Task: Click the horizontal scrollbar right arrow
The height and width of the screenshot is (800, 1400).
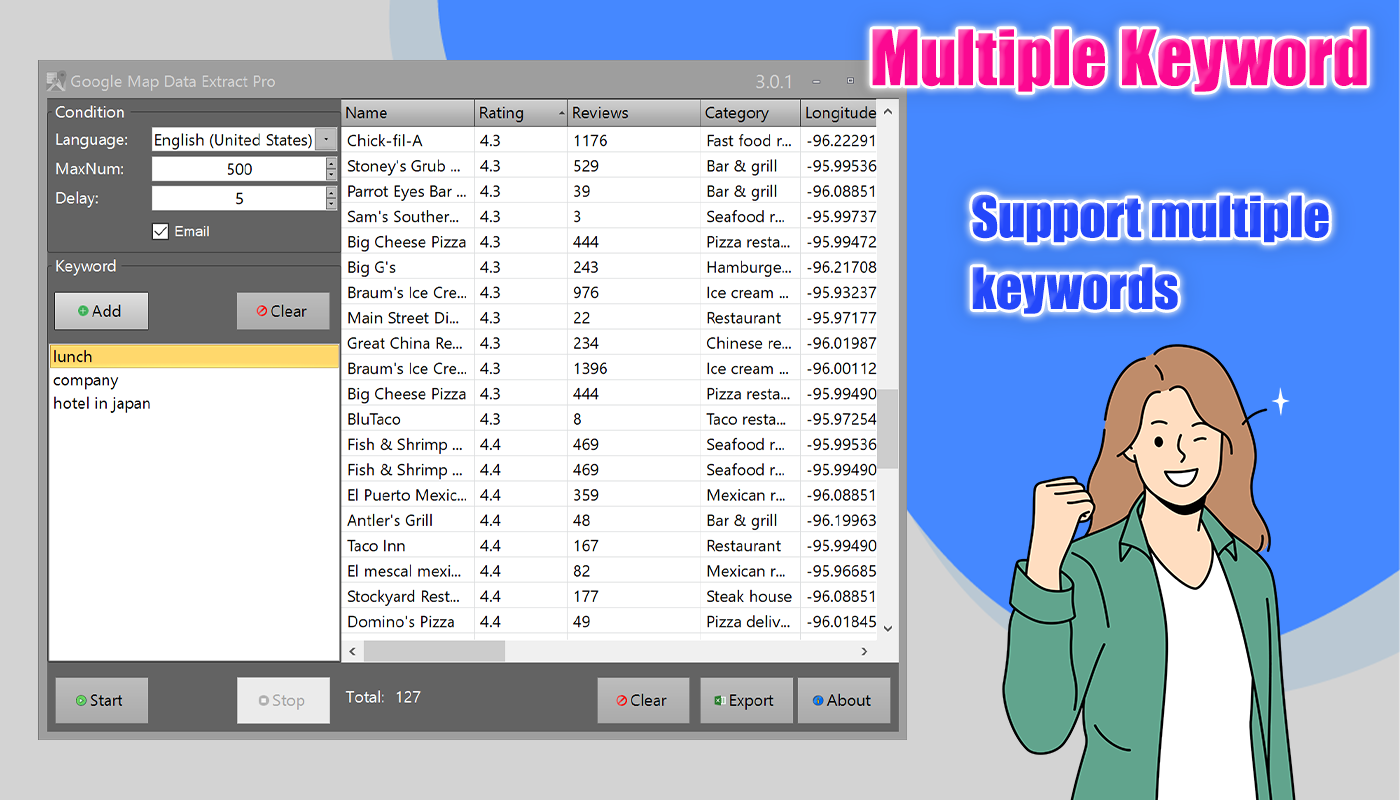Action: click(x=864, y=651)
